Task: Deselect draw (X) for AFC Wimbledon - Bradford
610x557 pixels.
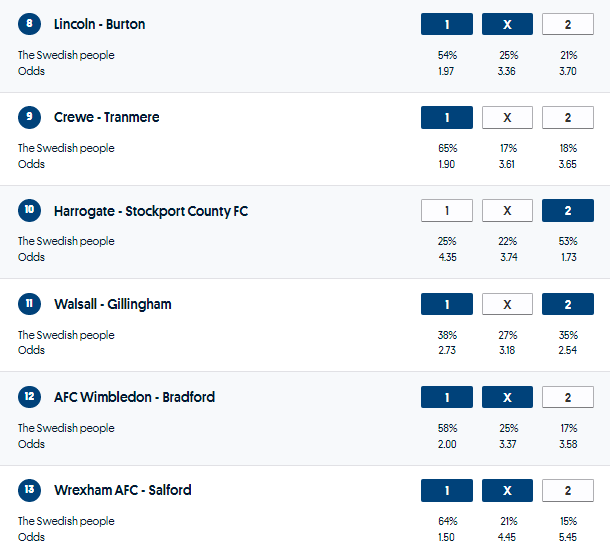Action: point(507,397)
